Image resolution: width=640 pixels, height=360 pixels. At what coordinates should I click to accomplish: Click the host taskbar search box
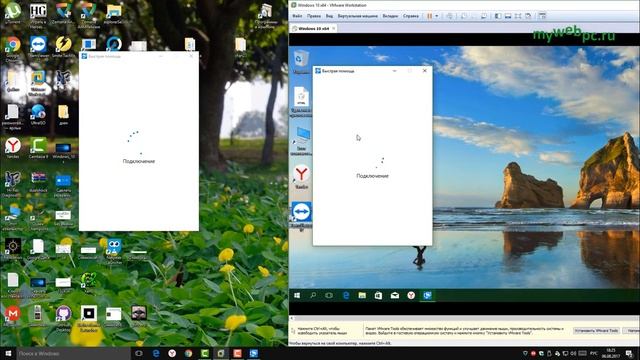pos(72,353)
